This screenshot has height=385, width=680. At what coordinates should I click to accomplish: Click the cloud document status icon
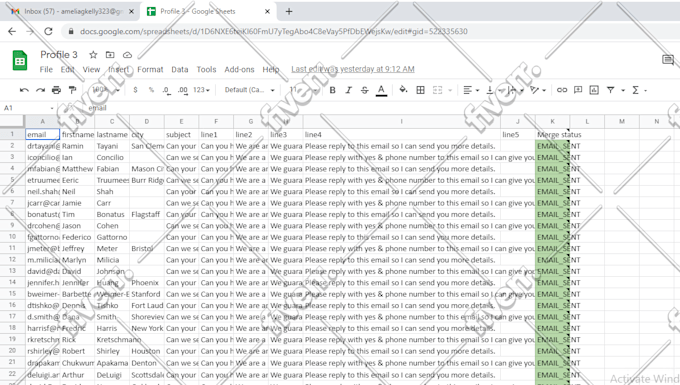click(x=127, y=55)
